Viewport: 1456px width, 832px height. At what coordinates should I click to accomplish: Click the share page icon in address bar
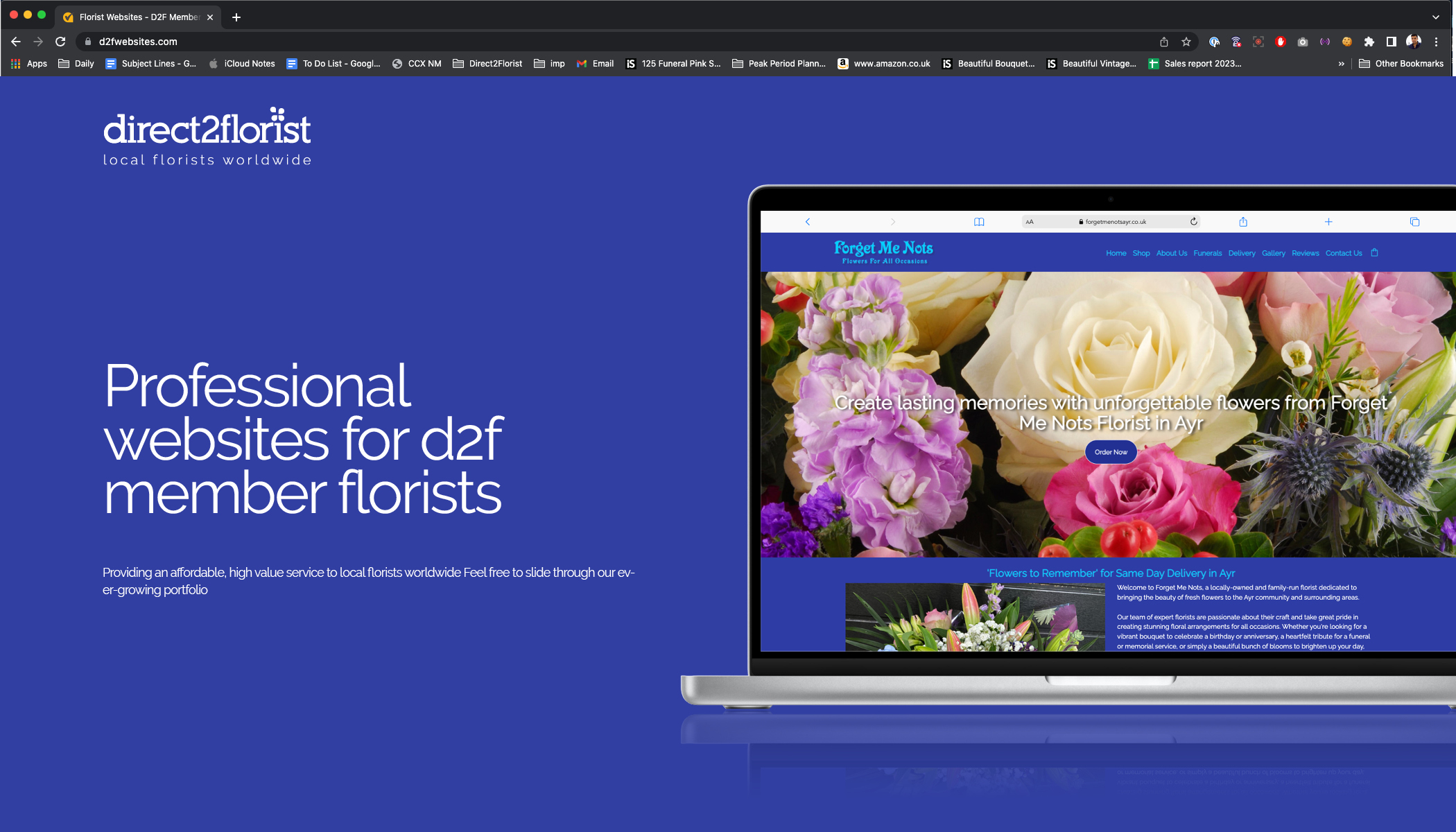pyautogui.click(x=1164, y=42)
